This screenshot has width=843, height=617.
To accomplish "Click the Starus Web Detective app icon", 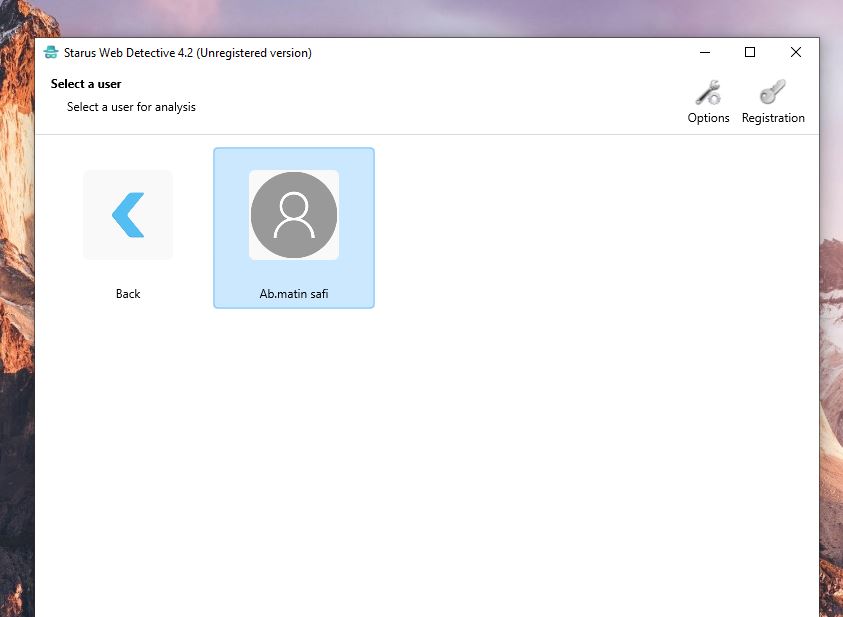I will (51, 52).
